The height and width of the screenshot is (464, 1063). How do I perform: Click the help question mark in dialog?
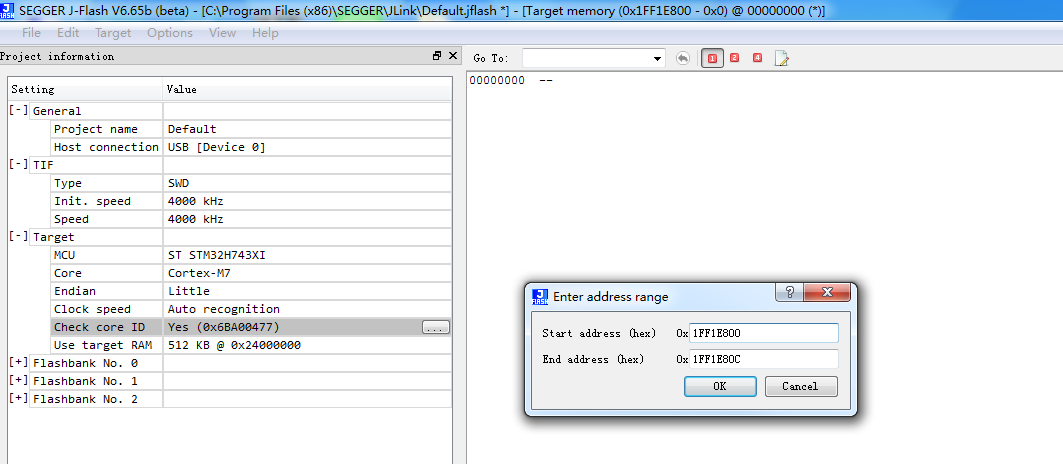click(789, 292)
